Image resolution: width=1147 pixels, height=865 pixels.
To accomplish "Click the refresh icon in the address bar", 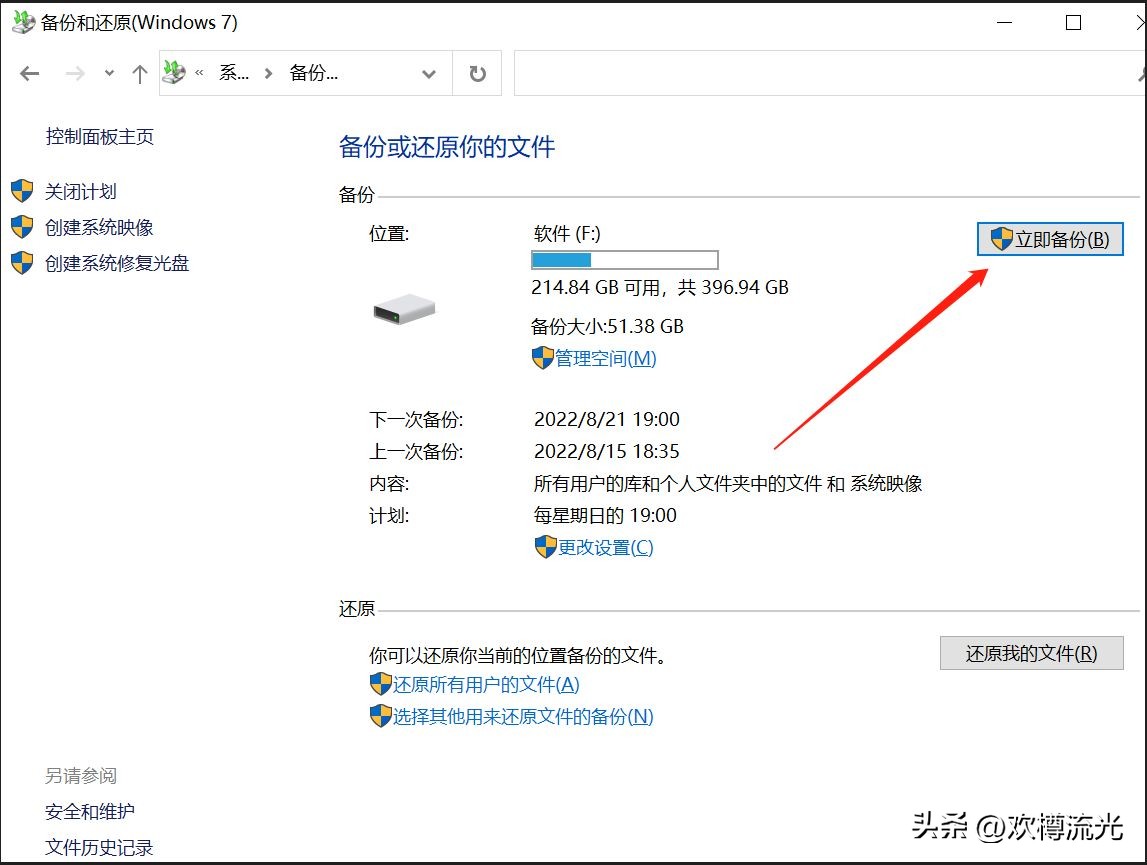I will [x=477, y=73].
